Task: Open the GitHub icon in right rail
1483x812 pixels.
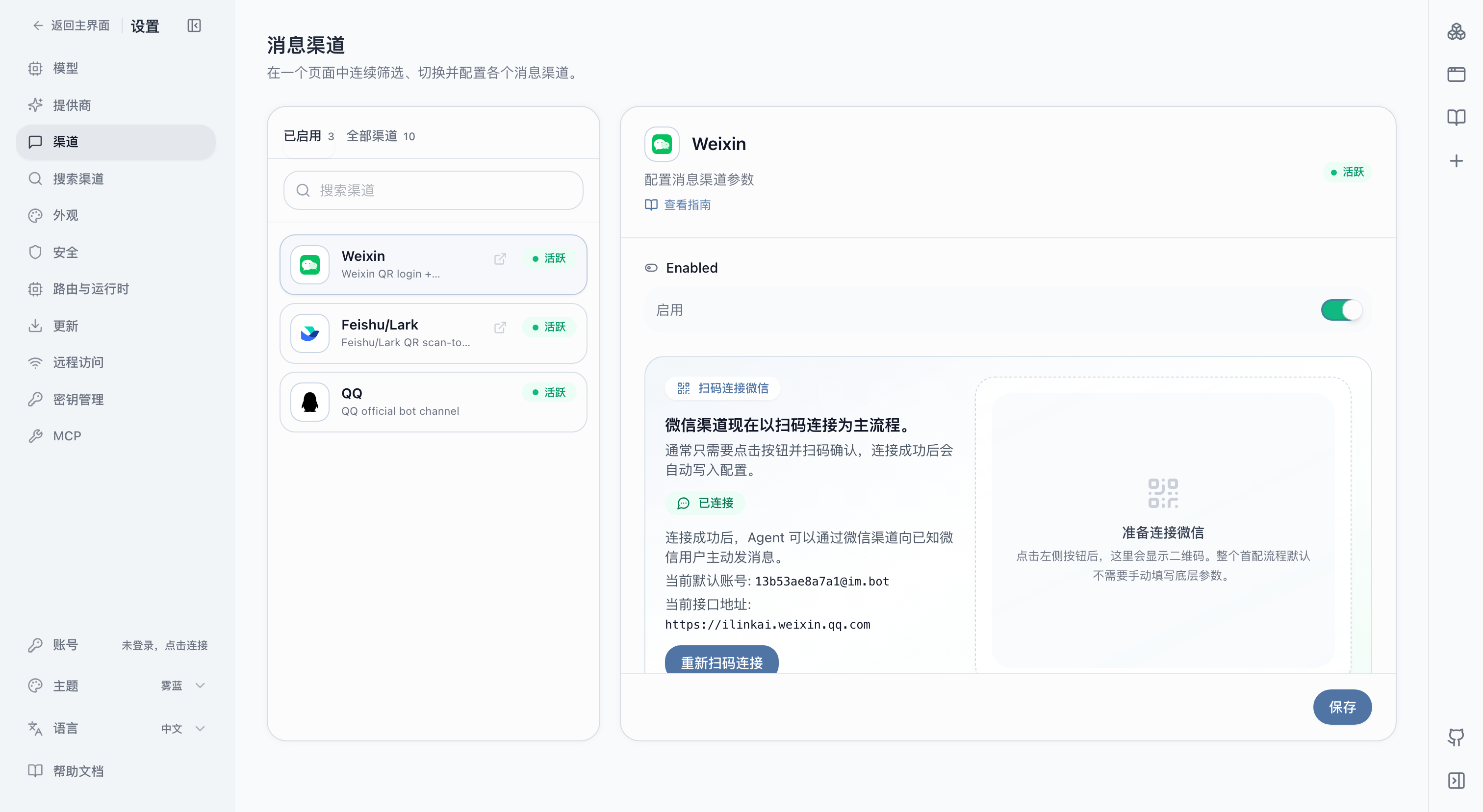Action: coord(1456,738)
